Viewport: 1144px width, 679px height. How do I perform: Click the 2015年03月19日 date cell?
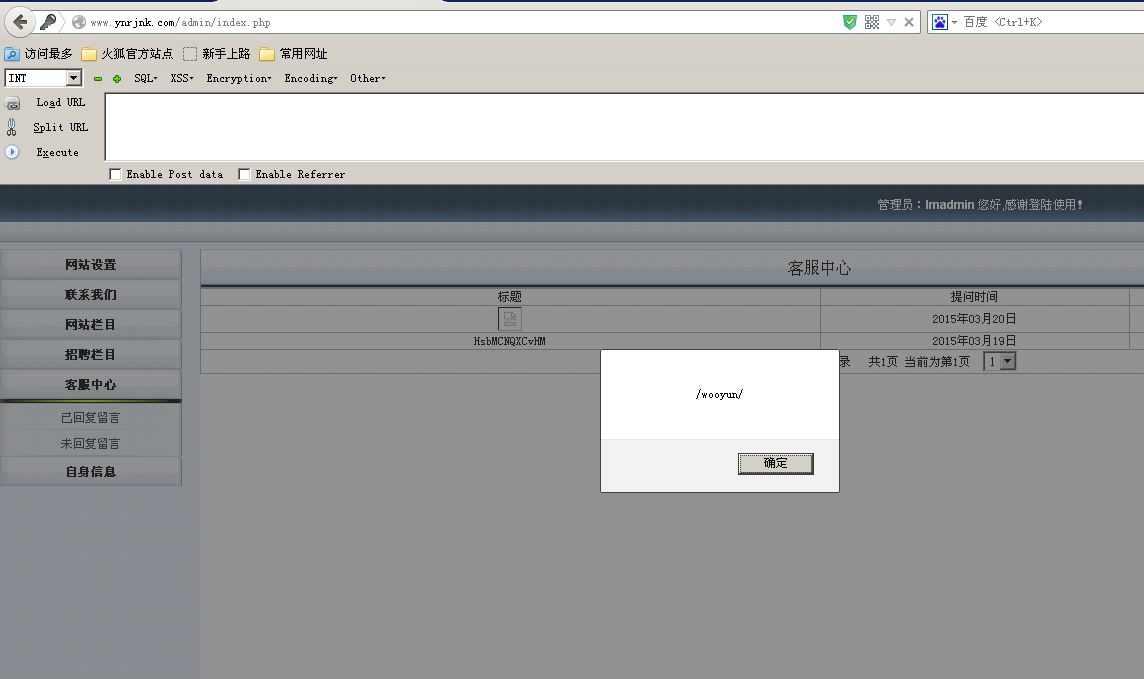974,341
